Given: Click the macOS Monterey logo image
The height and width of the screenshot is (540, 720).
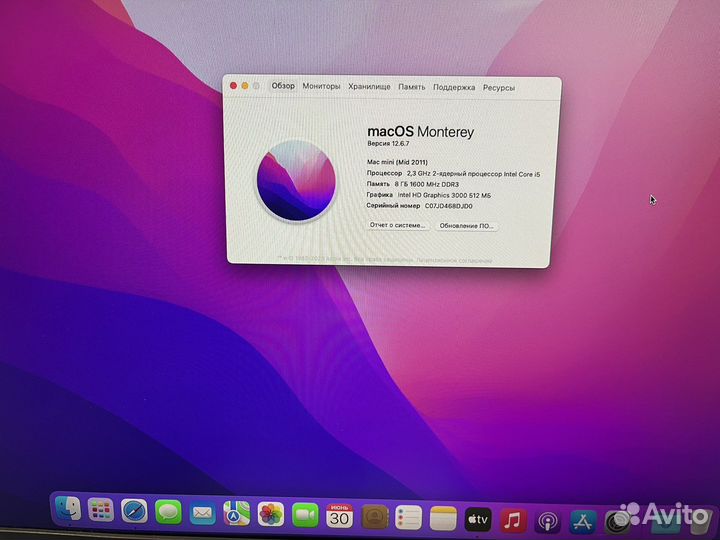Looking at the screenshot, I should click(x=296, y=181).
